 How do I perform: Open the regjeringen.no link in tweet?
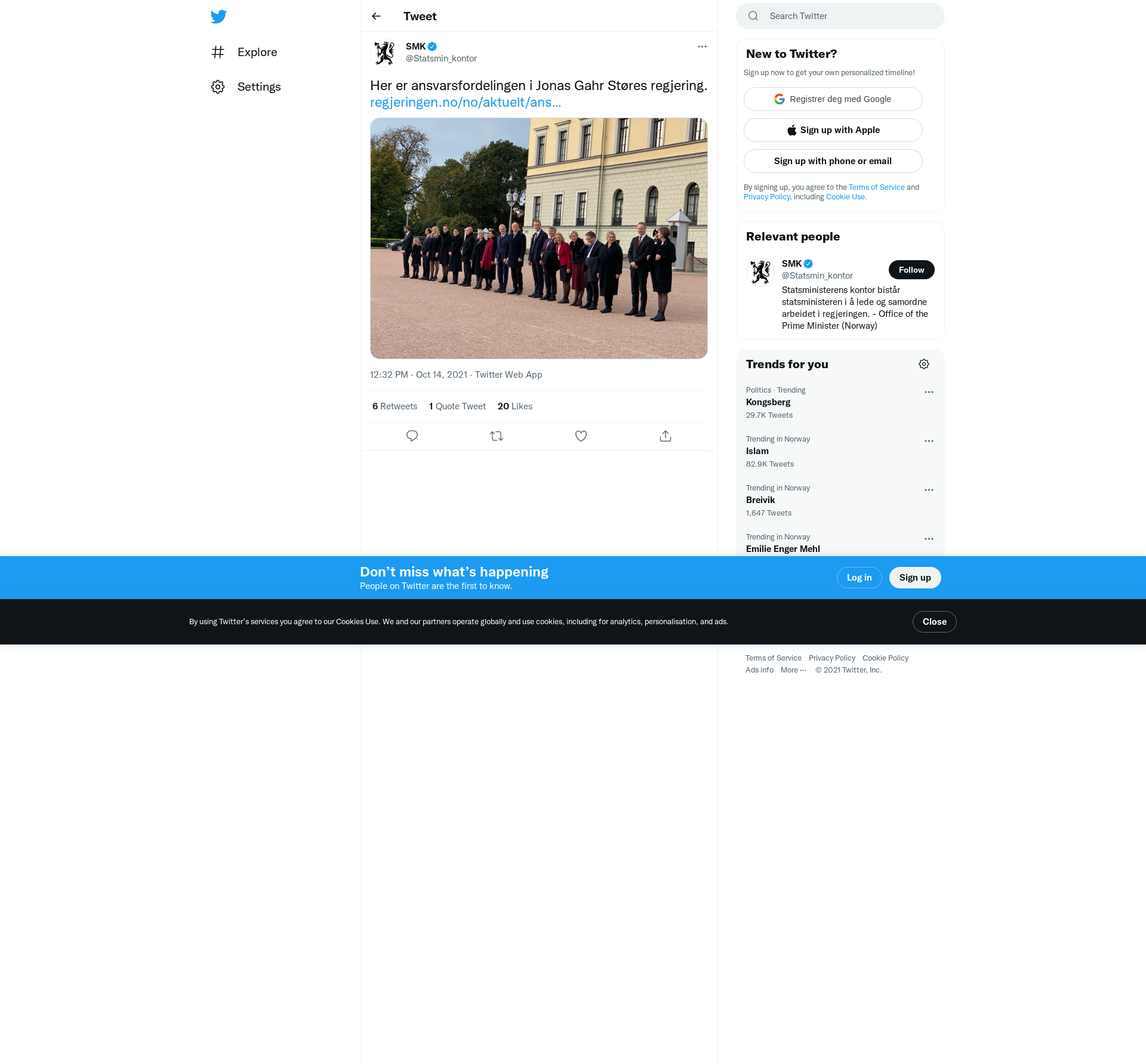[466, 103]
